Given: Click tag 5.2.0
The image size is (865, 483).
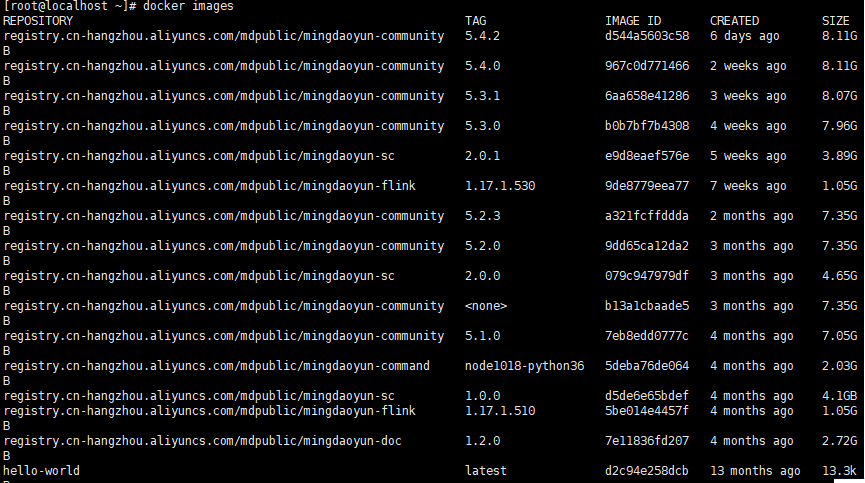Looking at the screenshot, I should (482, 246).
